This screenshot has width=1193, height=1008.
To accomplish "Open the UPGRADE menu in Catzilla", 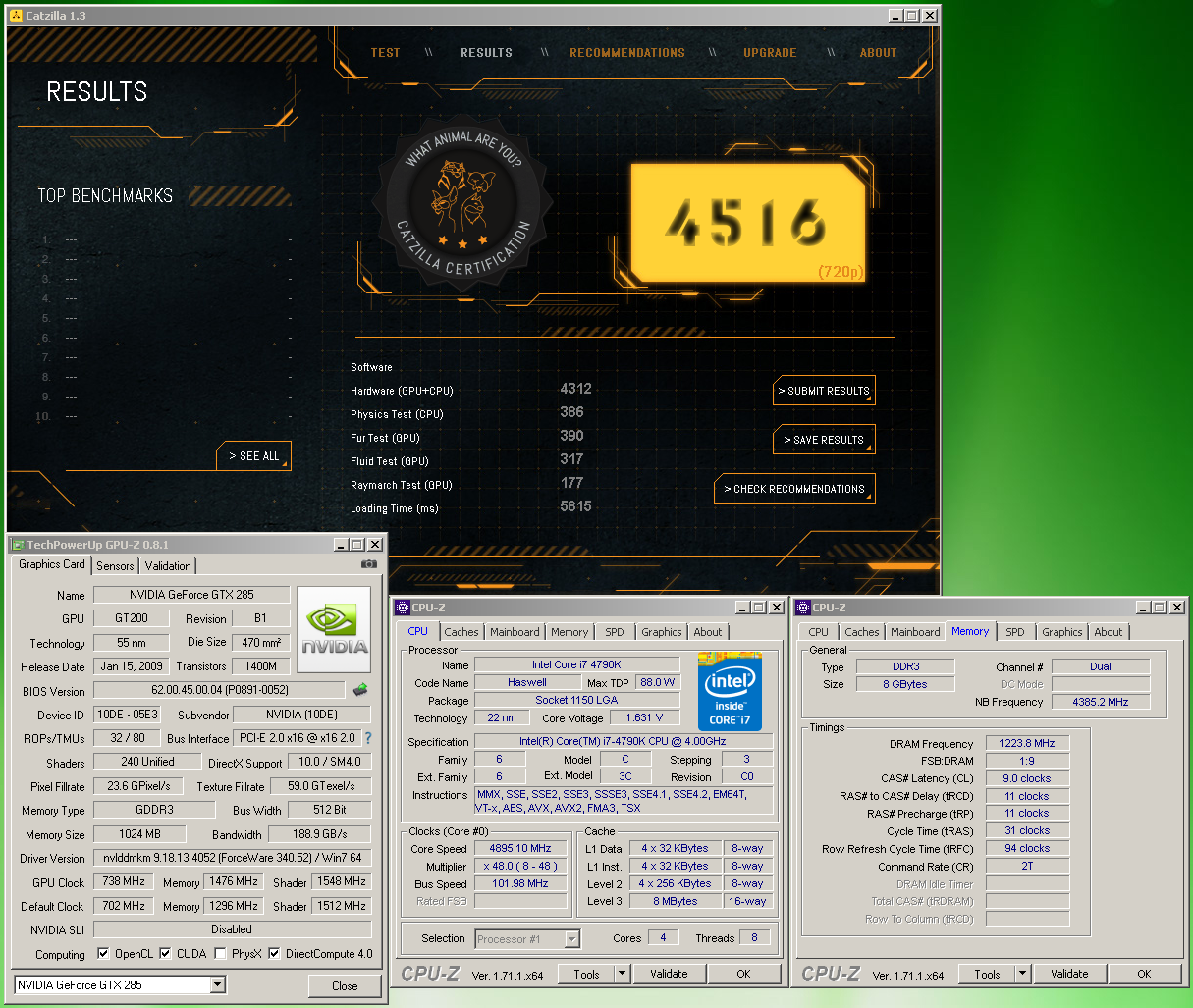I will coord(770,53).
